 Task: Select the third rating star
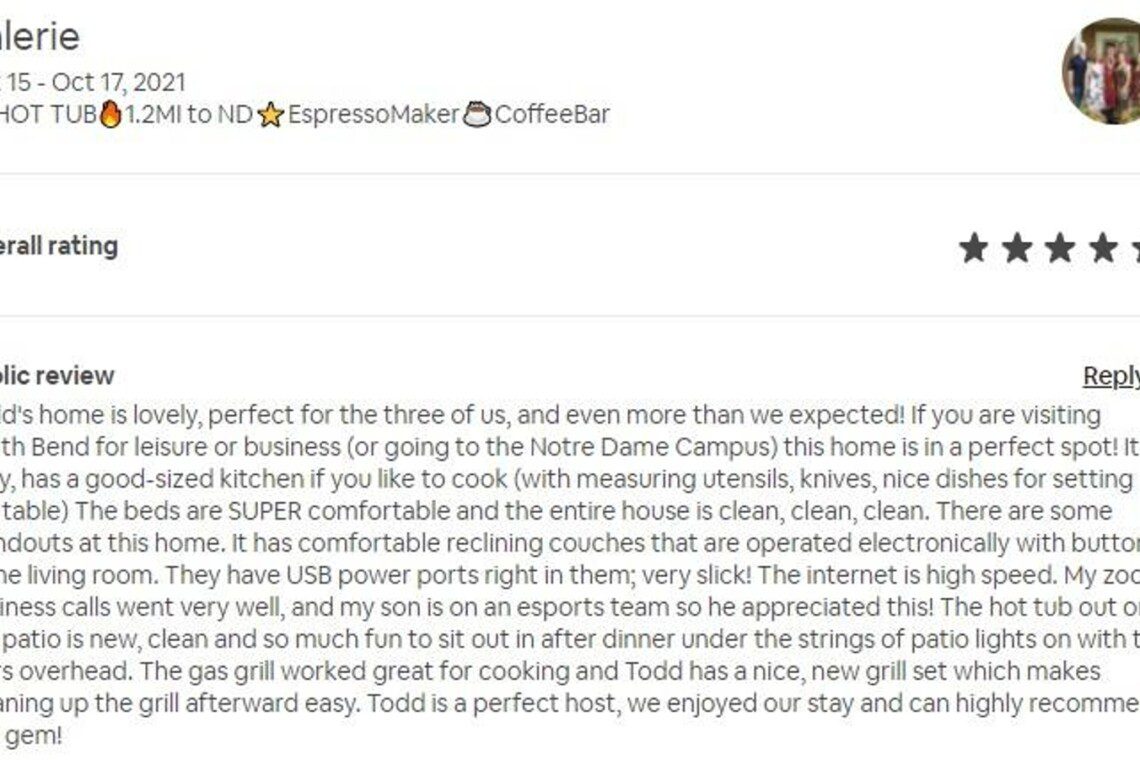pos(1060,247)
